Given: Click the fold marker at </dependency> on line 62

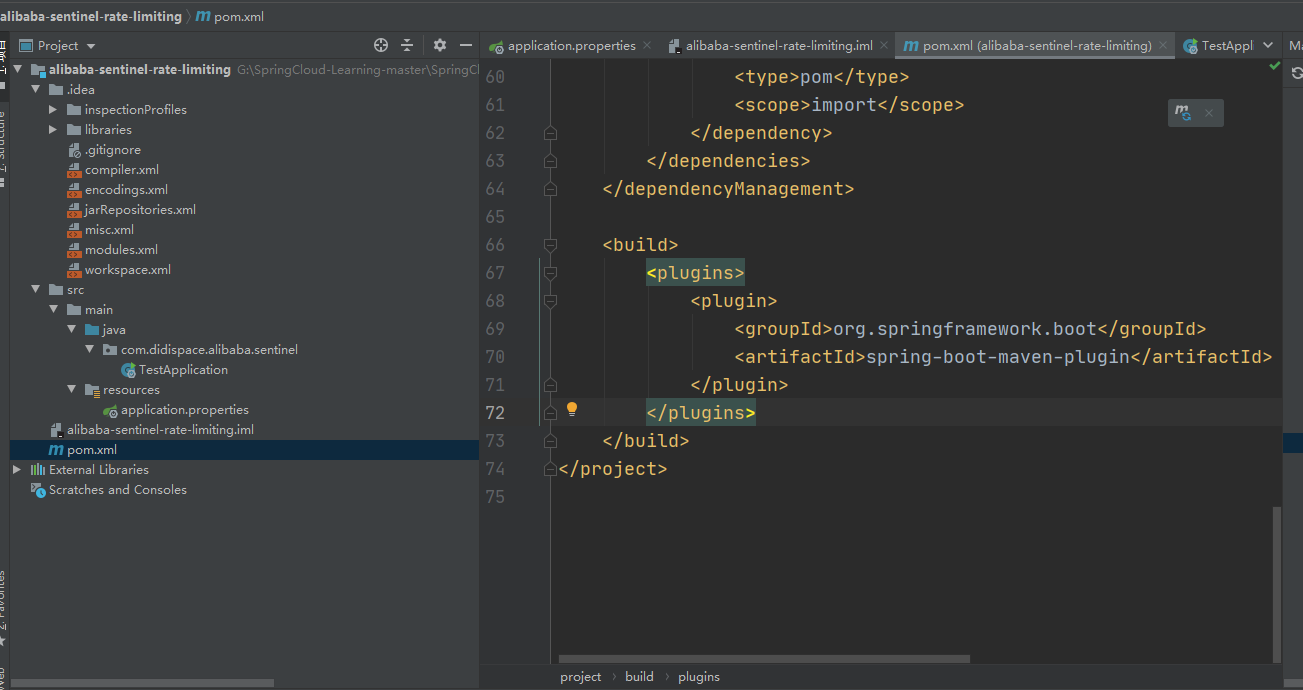Looking at the screenshot, I should (x=549, y=133).
